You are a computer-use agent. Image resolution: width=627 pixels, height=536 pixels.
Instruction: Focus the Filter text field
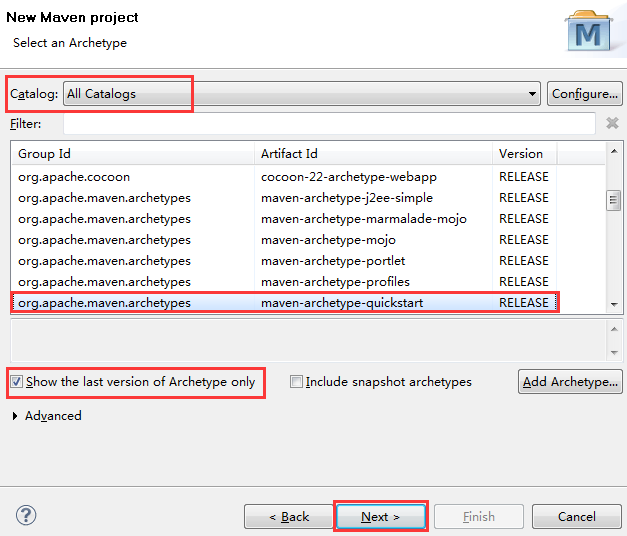pyautogui.click(x=329, y=124)
